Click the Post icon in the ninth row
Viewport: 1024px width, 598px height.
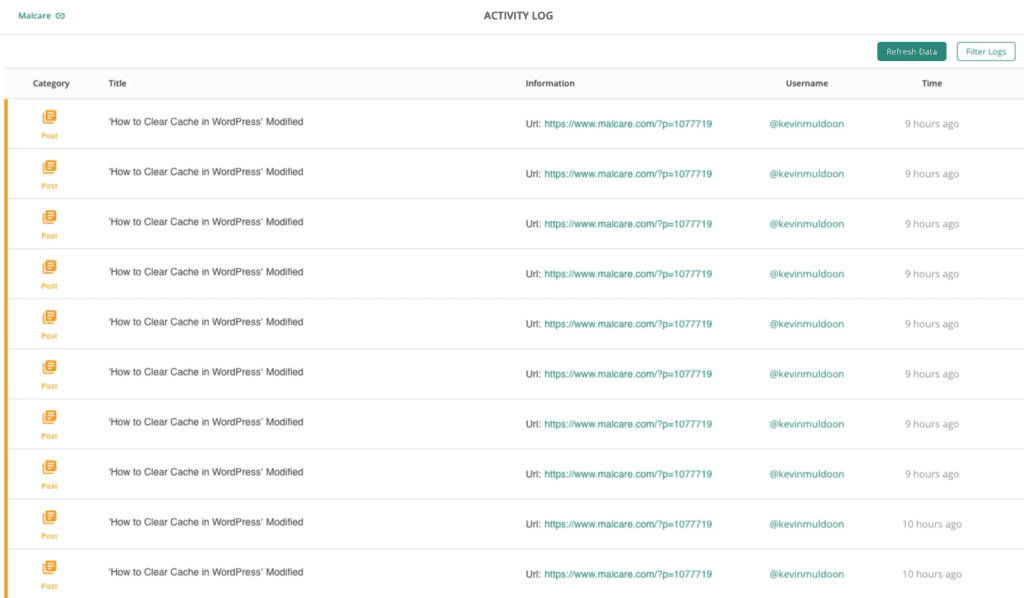(x=50, y=517)
